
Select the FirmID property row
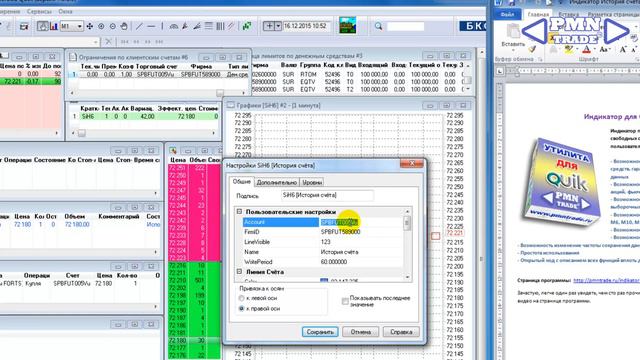322,232
